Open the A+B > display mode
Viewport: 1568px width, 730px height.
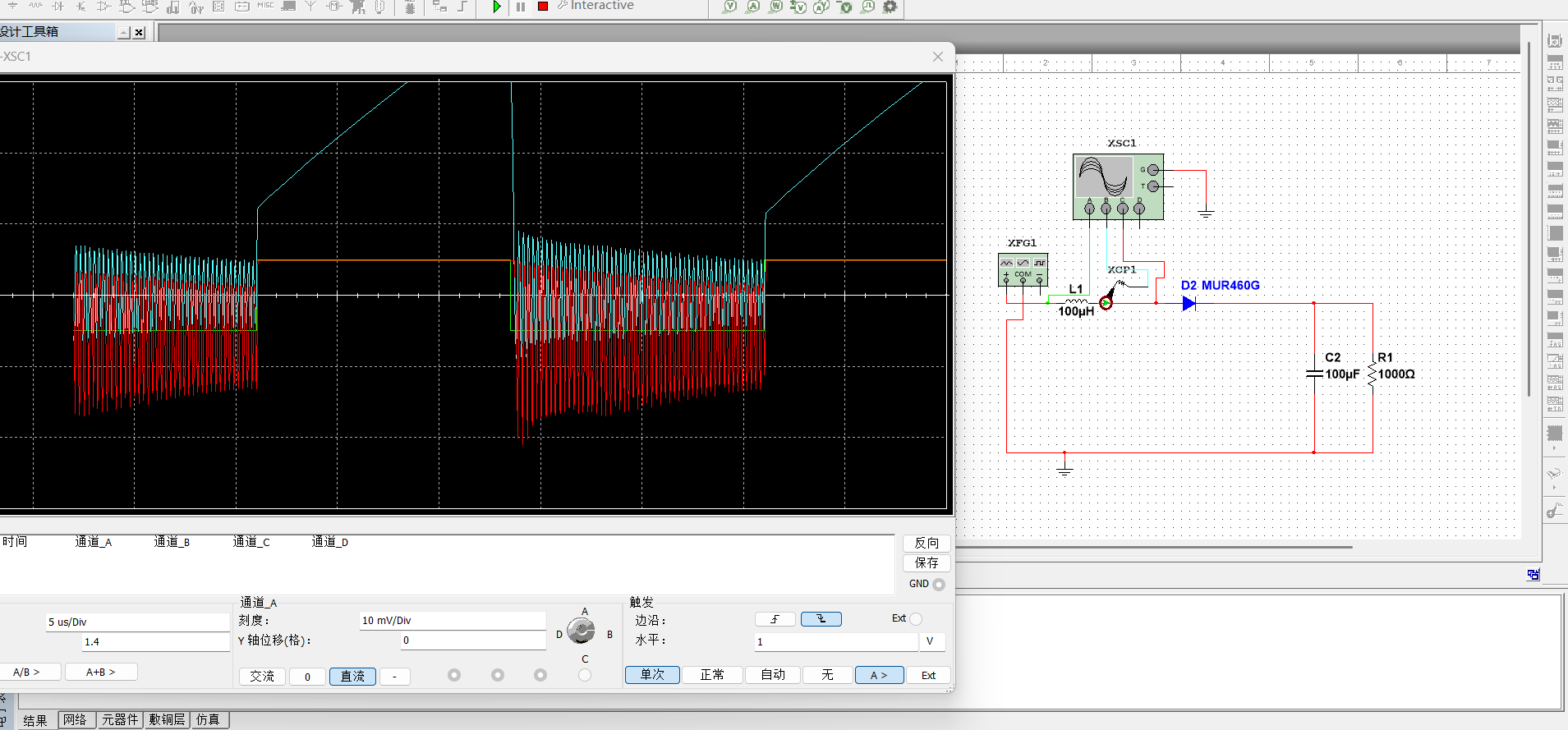(x=101, y=672)
